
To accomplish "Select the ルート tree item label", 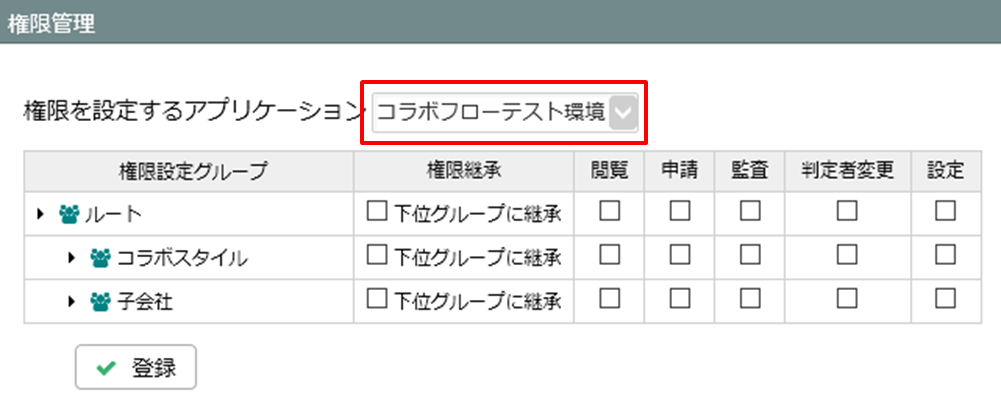I will (x=113, y=214).
